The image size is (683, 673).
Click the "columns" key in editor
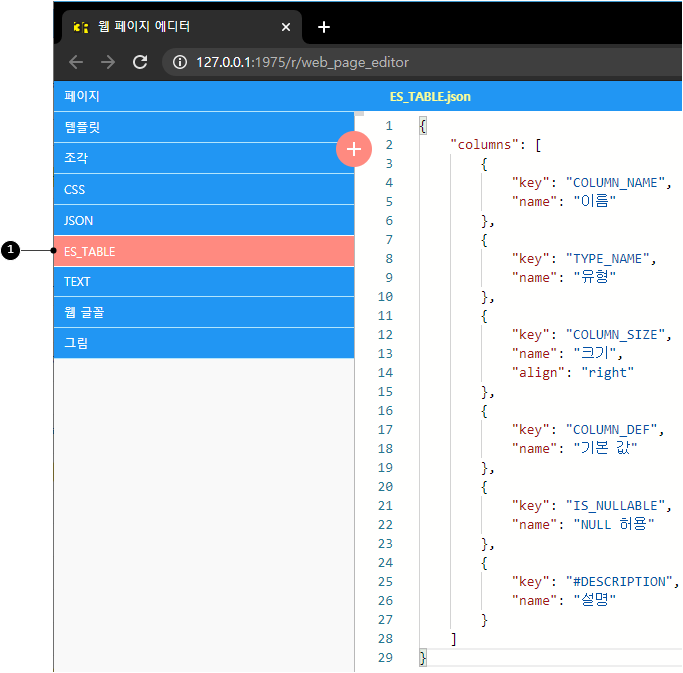tap(484, 145)
